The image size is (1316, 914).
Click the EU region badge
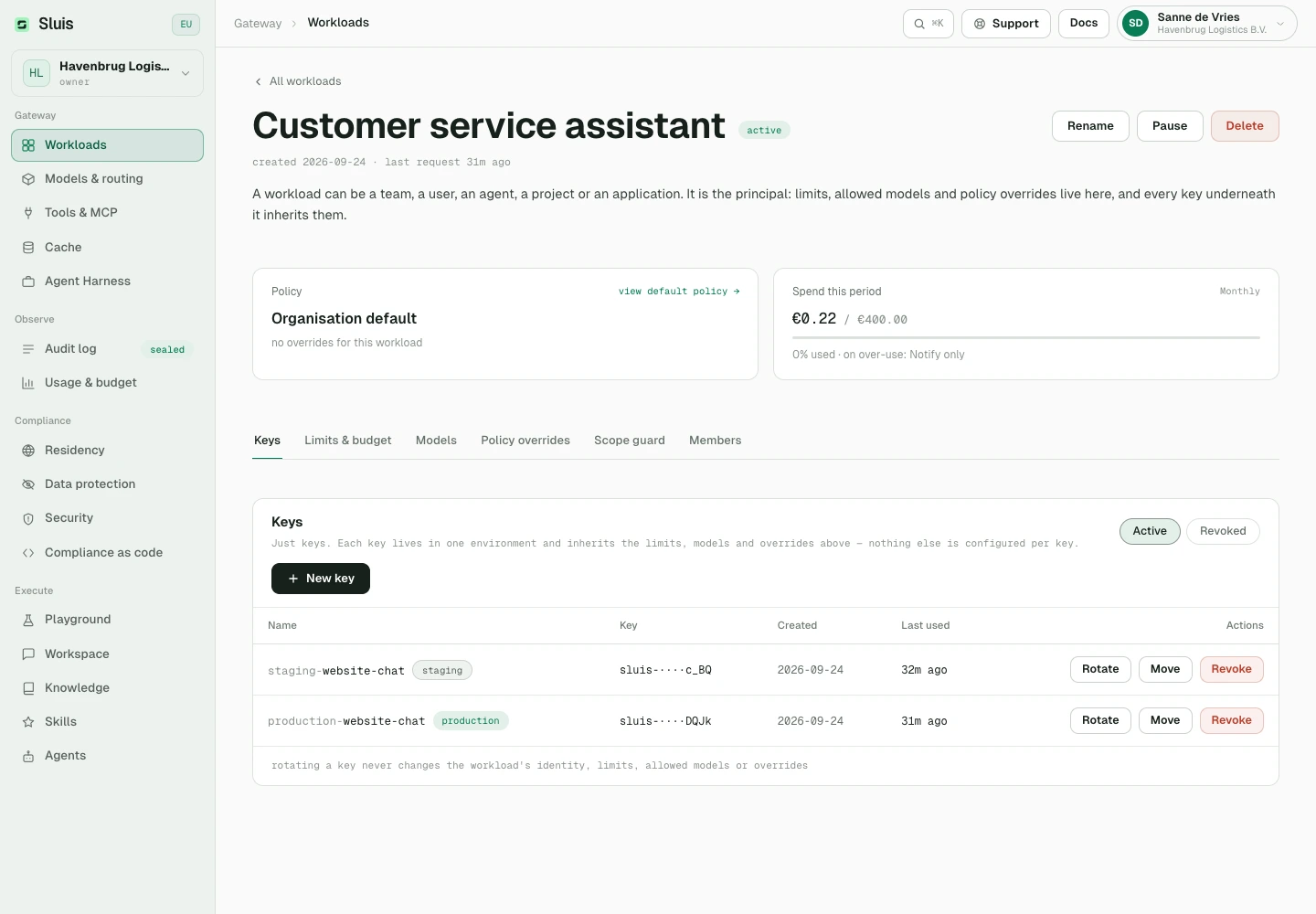pyautogui.click(x=186, y=25)
